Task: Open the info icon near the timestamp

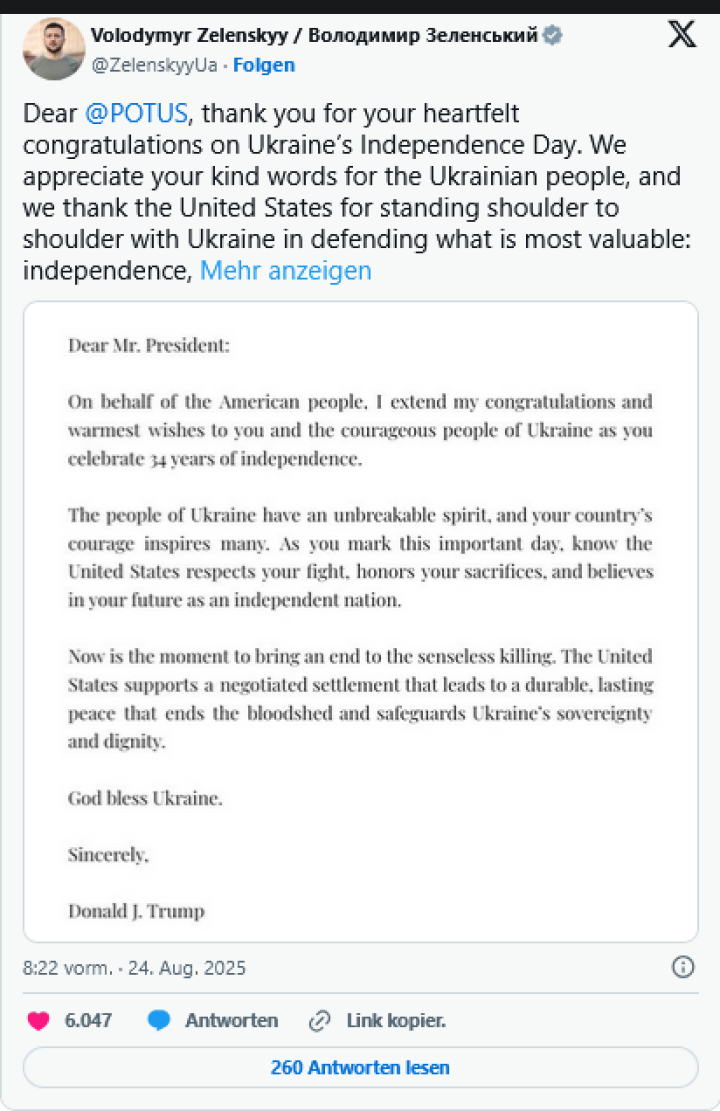Action: pyautogui.click(x=683, y=968)
